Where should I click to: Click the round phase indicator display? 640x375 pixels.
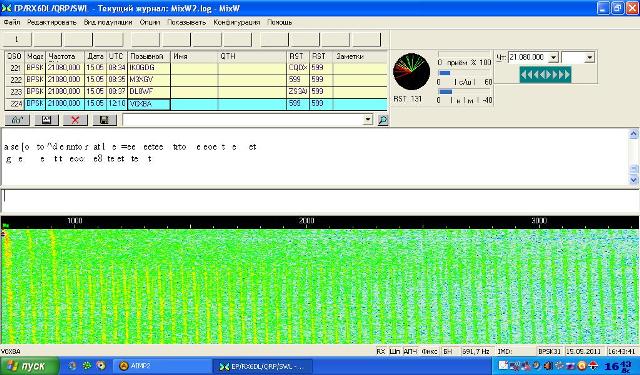411,72
